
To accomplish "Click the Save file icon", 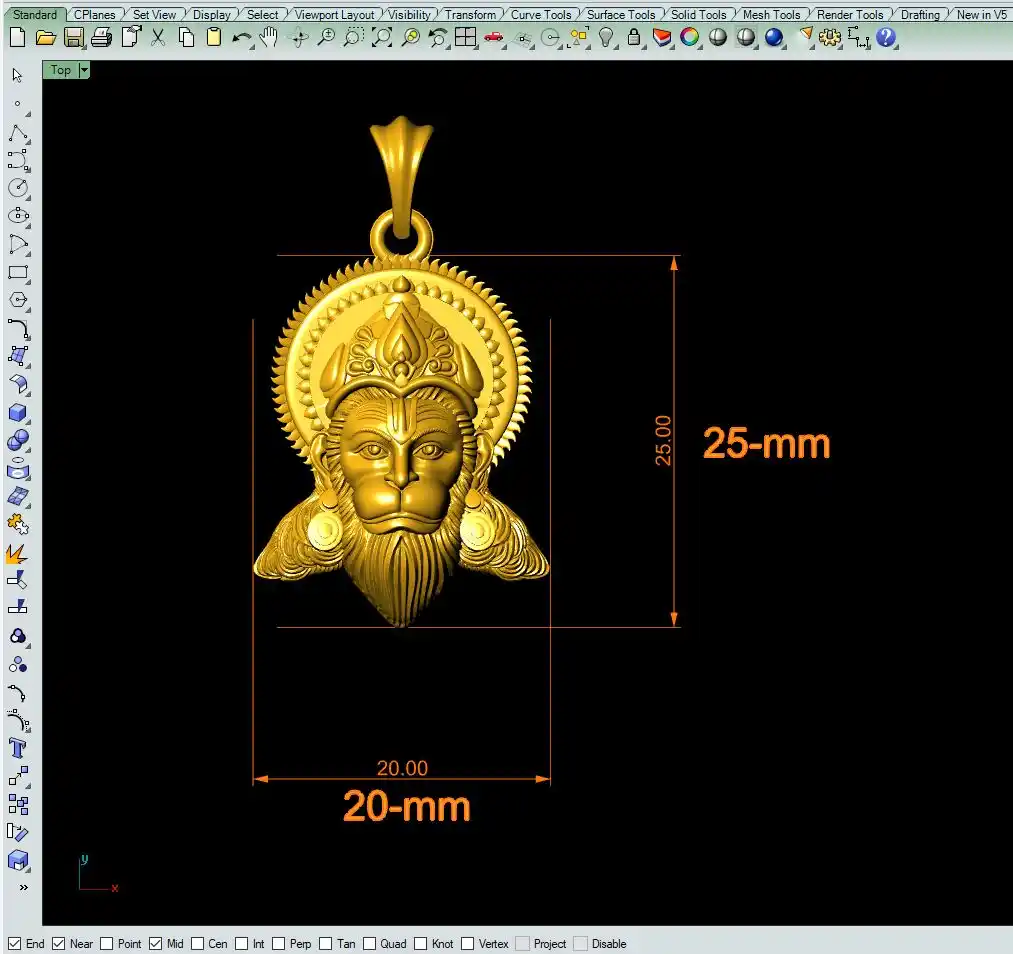I will (x=74, y=38).
